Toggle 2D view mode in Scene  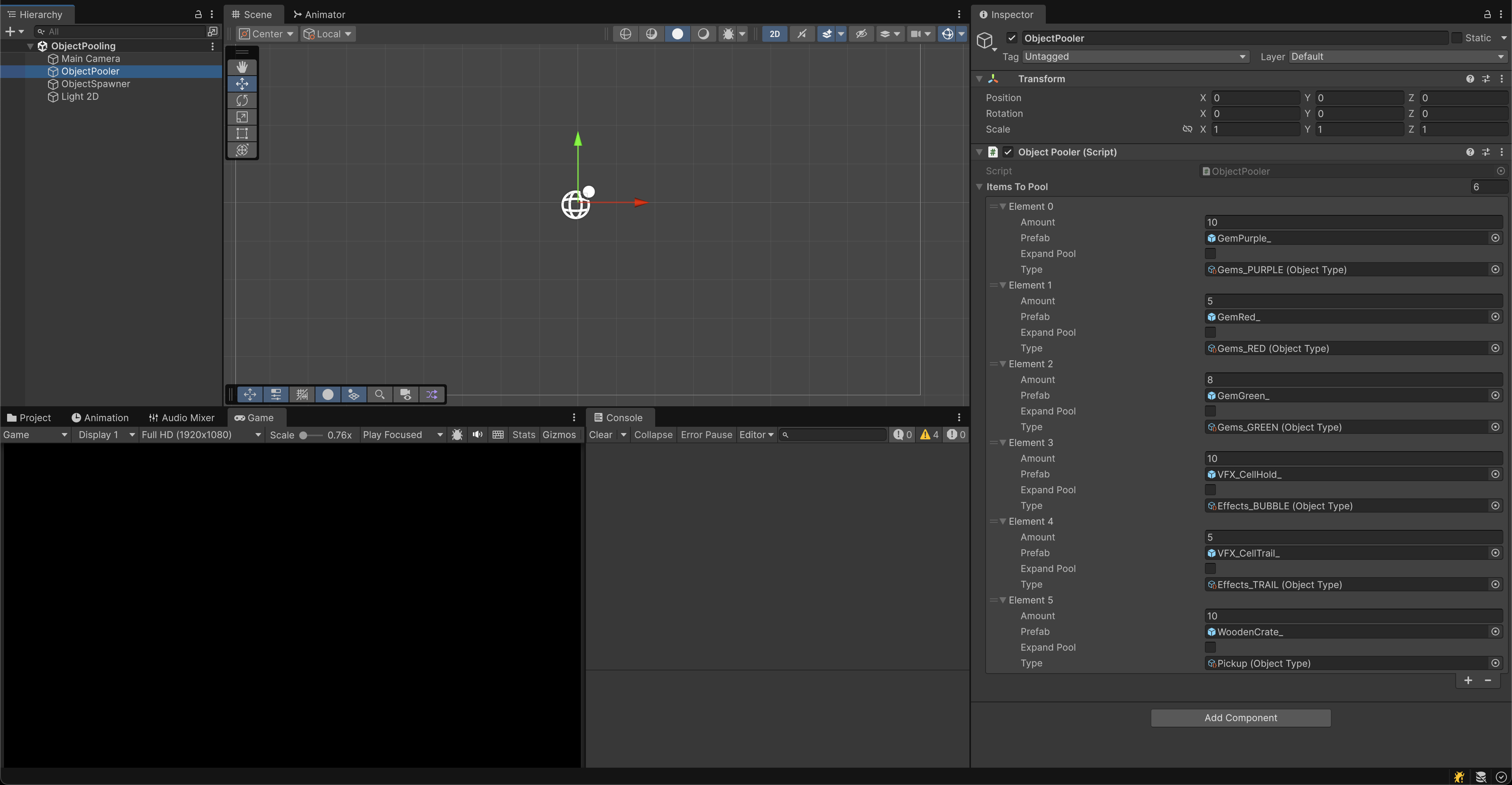(774, 34)
